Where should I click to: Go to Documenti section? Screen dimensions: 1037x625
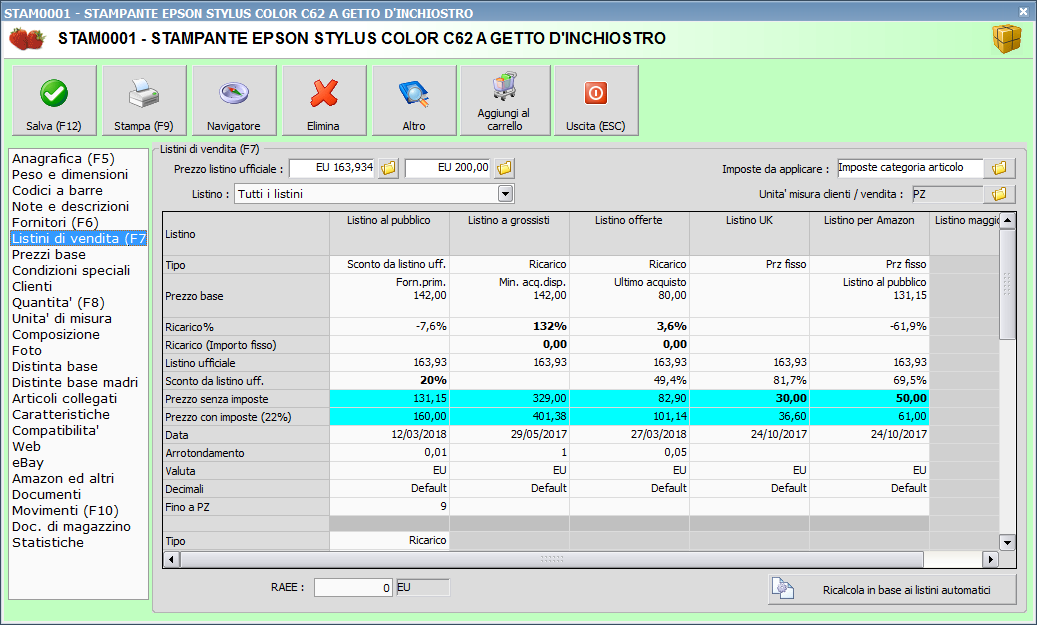click(x=46, y=494)
